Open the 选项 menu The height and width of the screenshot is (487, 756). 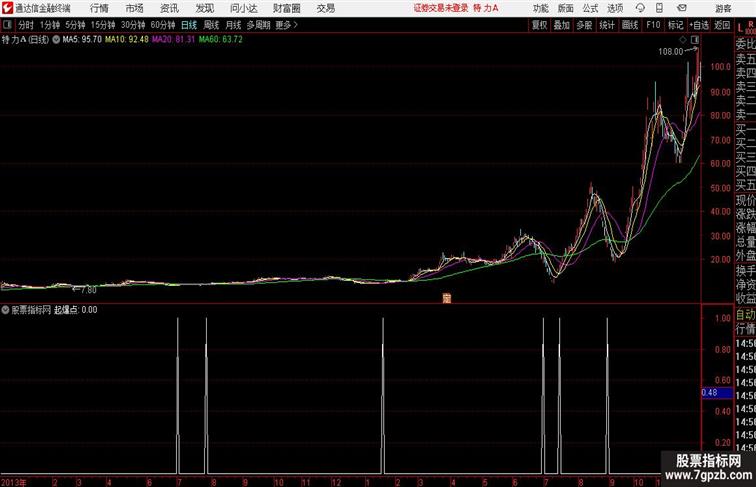pos(615,8)
